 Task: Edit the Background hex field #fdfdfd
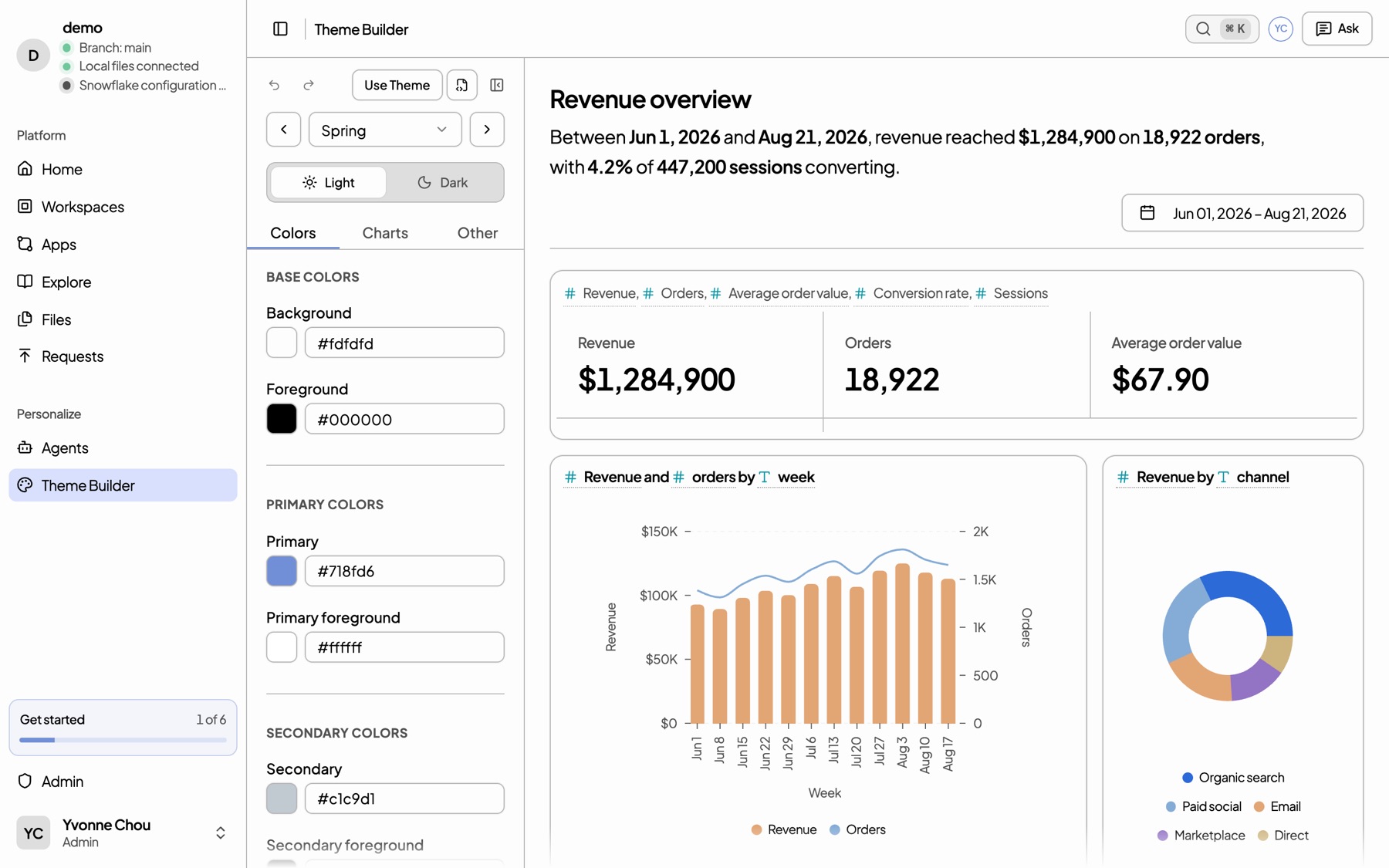pyautogui.click(x=404, y=343)
